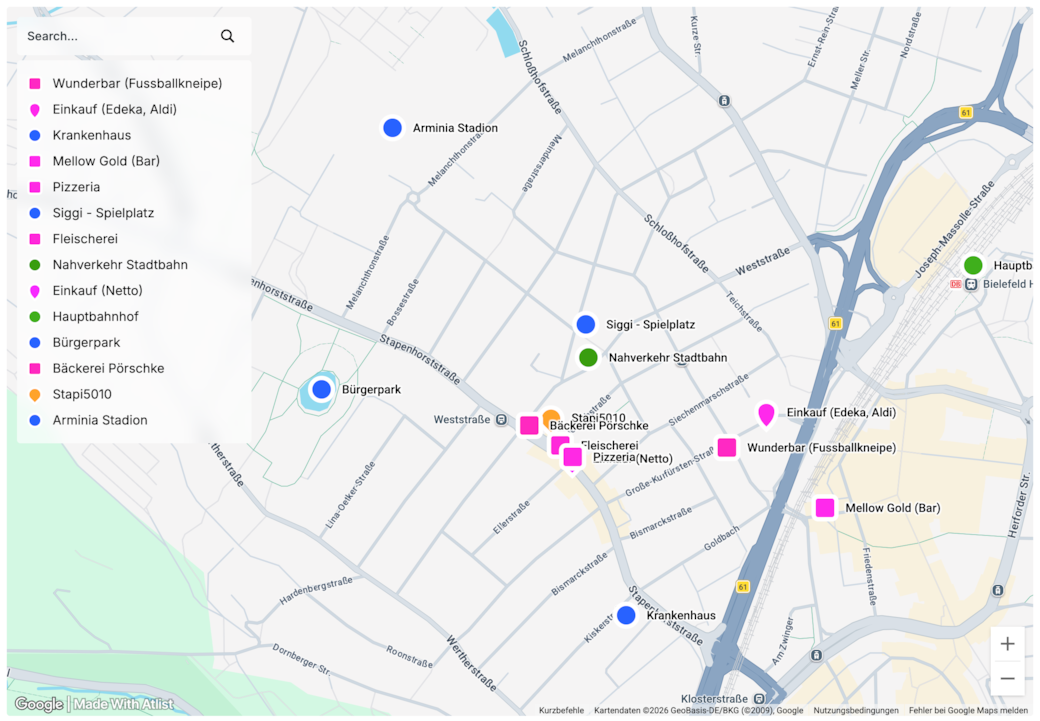Open the Hauptbahnhof green map marker
The width and height of the screenshot is (1040, 721).
[x=973, y=266]
